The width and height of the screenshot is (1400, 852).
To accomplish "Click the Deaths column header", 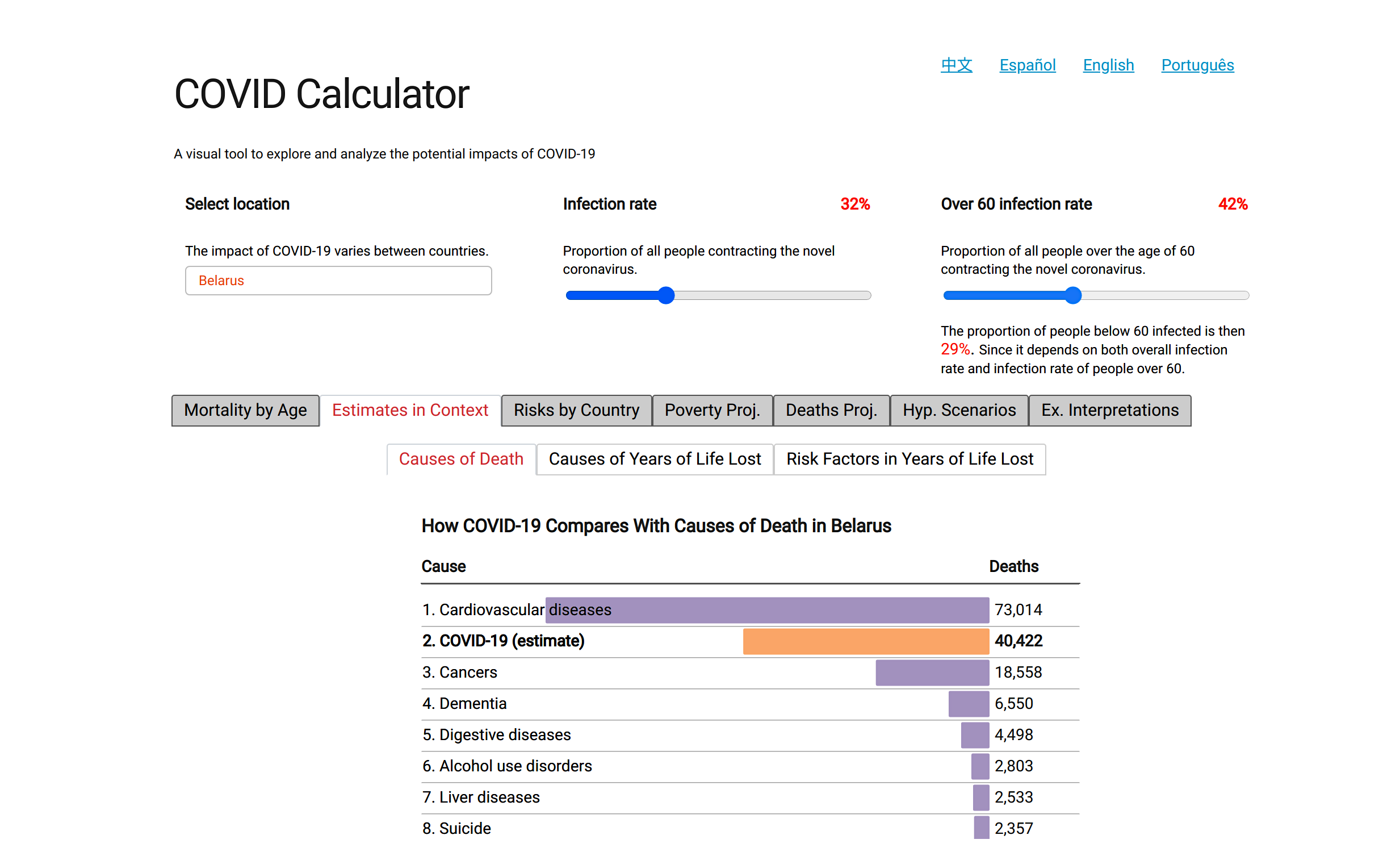I will pyautogui.click(x=1013, y=566).
